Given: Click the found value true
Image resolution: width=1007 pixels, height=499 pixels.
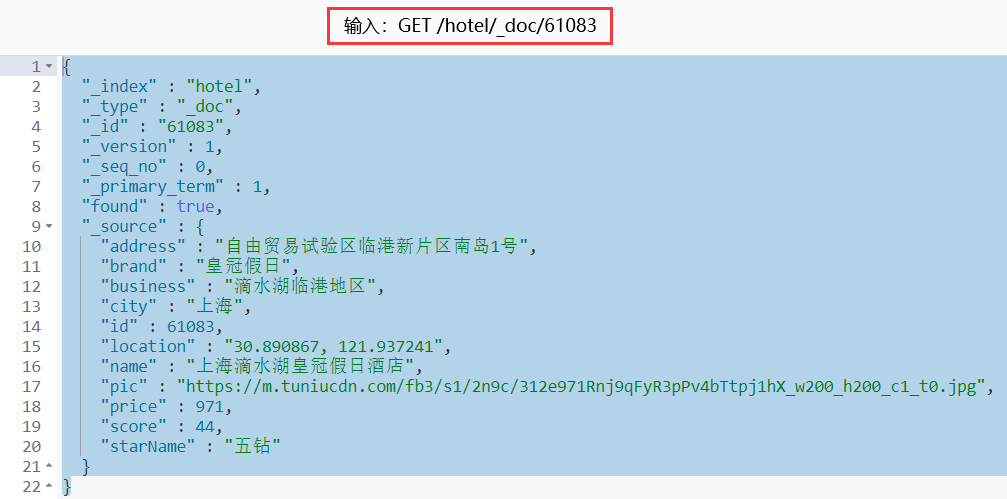Looking at the screenshot, I should (x=195, y=207).
